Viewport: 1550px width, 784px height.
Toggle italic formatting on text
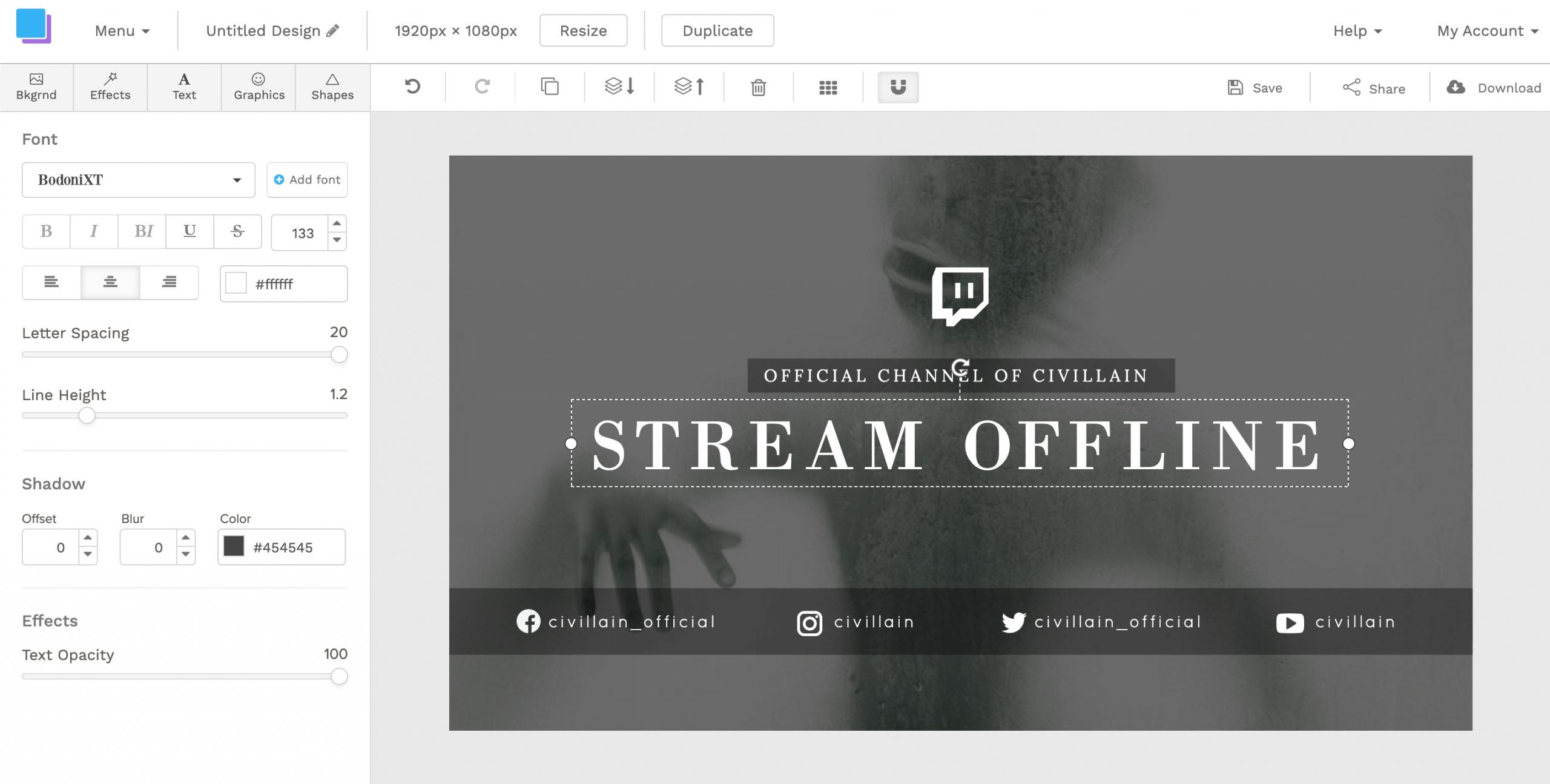pyautogui.click(x=93, y=231)
